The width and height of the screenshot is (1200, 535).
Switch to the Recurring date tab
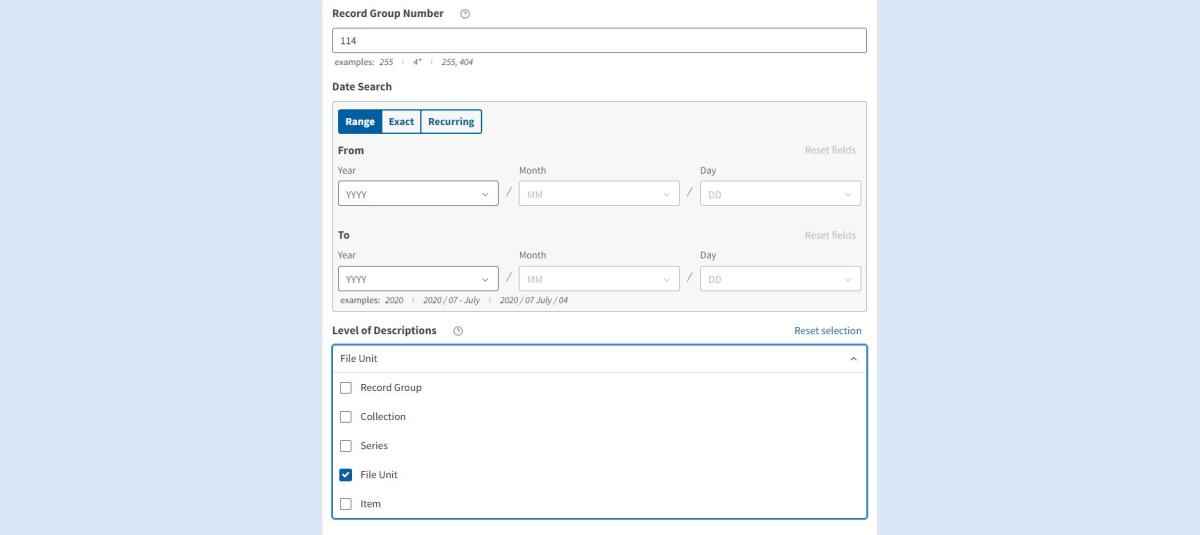click(451, 122)
